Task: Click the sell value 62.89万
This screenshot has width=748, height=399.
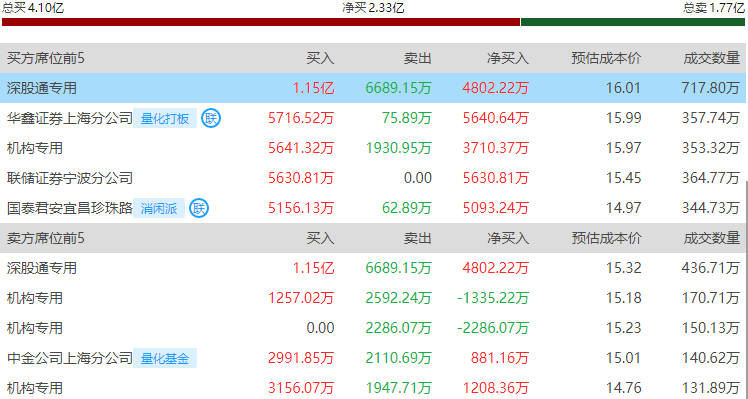Action: [x=407, y=208]
